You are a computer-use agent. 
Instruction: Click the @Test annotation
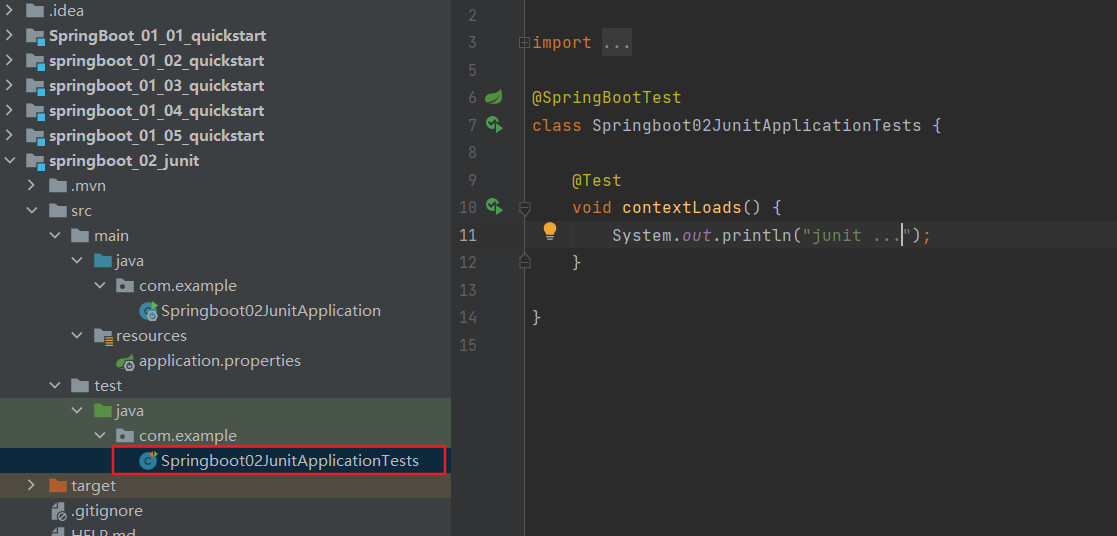point(596,181)
